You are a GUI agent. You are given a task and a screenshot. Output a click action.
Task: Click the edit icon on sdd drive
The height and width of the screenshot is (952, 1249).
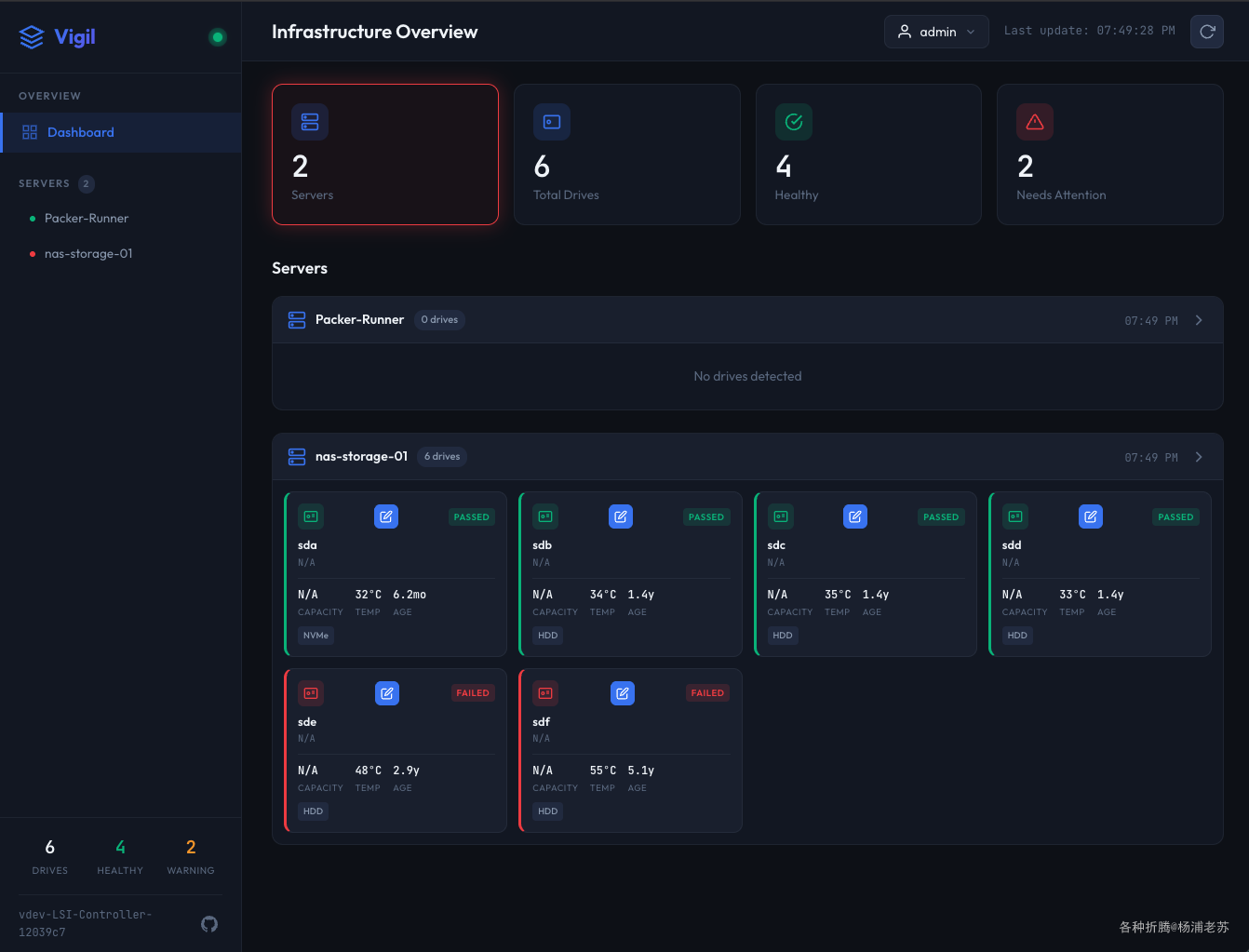1090,516
